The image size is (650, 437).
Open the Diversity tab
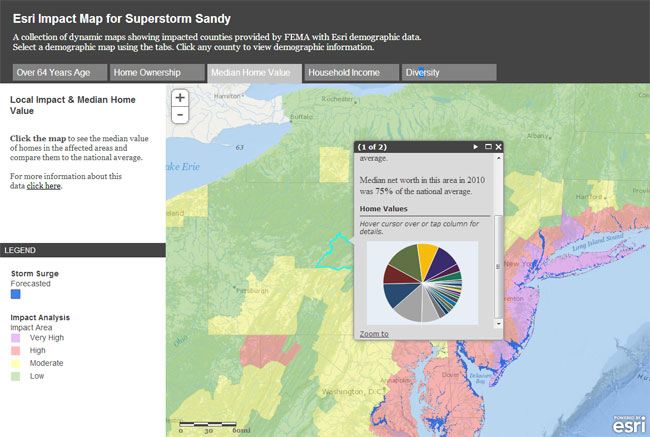coord(449,72)
